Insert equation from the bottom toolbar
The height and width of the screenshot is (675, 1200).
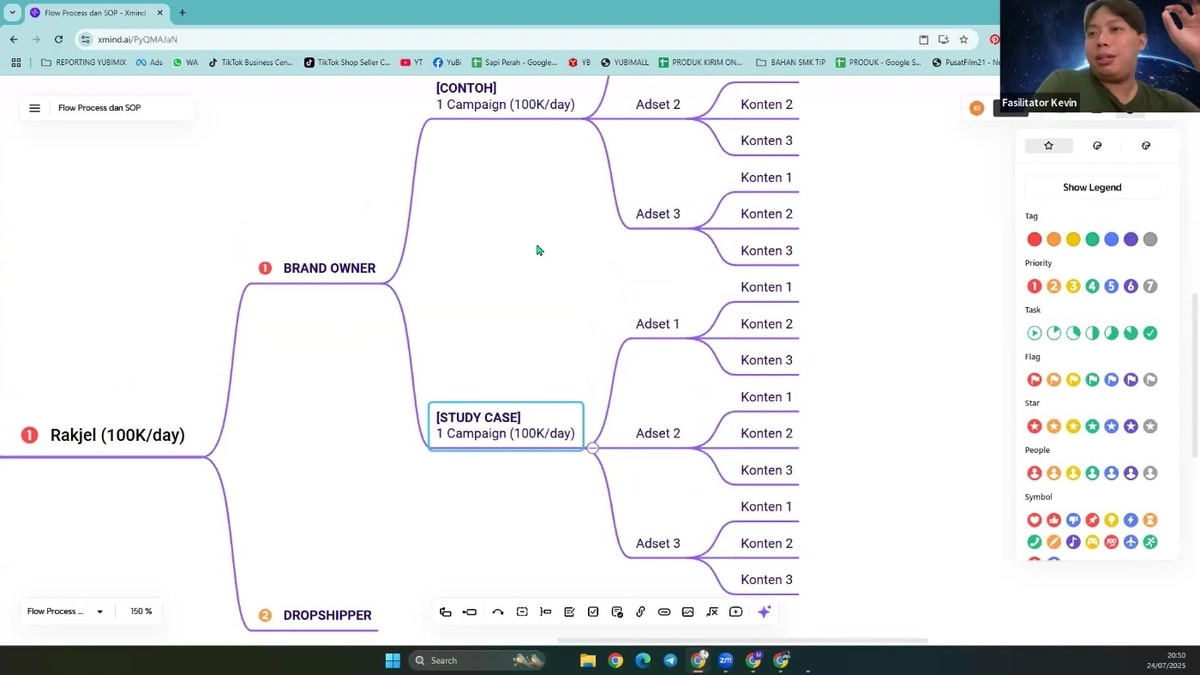[x=712, y=612]
